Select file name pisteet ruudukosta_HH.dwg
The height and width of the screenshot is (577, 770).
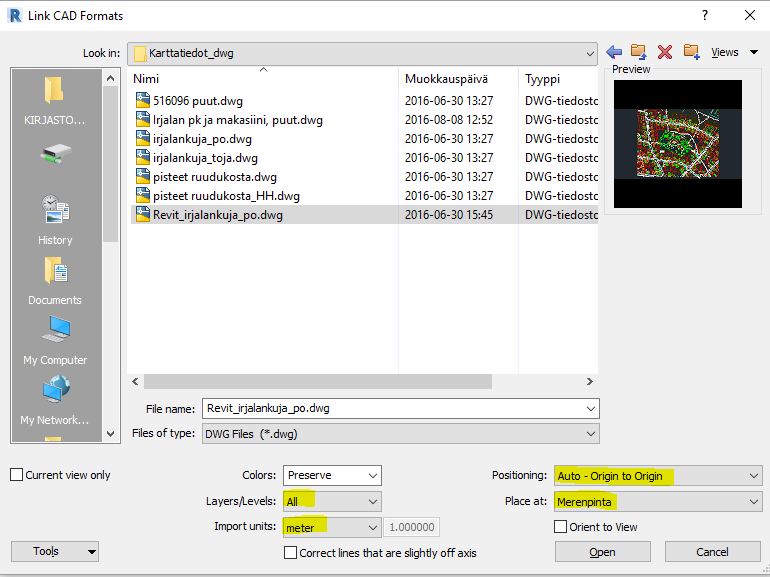click(226, 196)
